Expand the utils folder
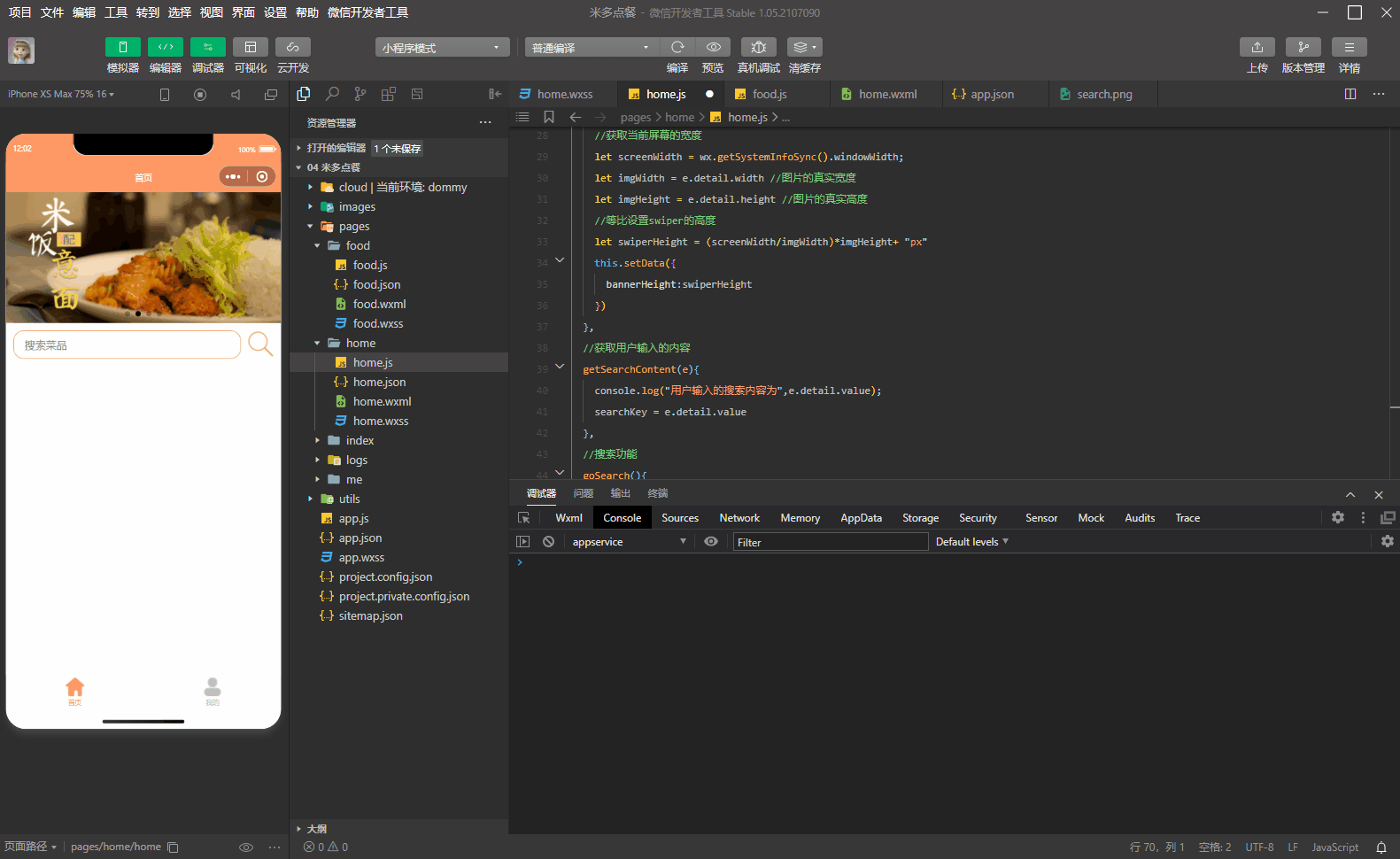 click(310, 499)
